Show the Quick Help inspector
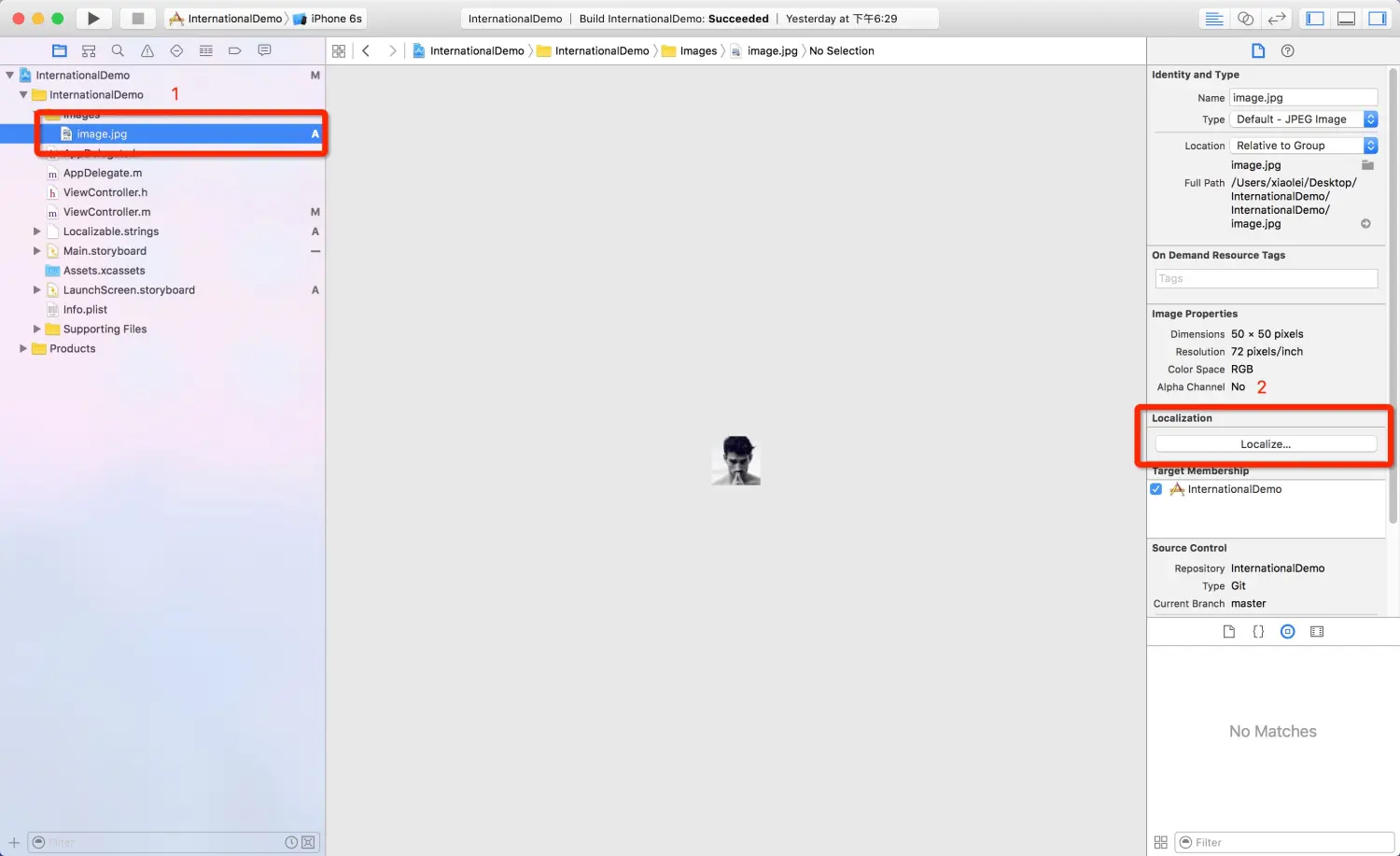The image size is (1400, 856). coord(1288,51)
